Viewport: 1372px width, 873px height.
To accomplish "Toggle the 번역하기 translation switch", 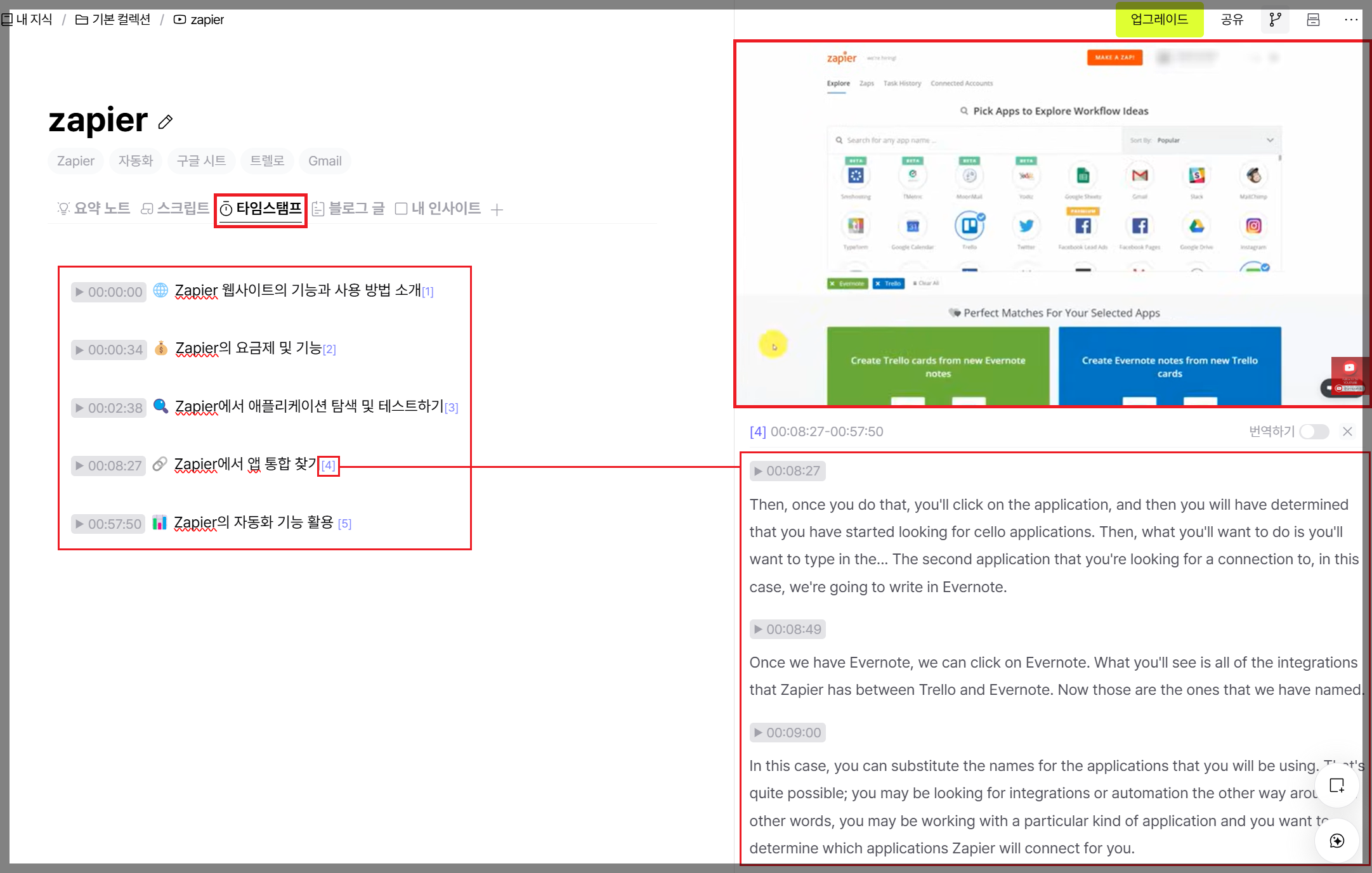I will [1314, 432].
